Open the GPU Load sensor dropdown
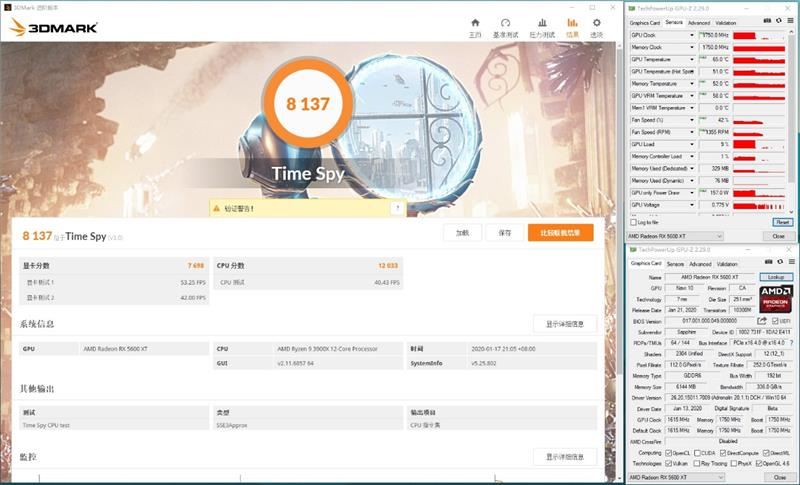Image resolution: width=800 pixels, height=485 pixels. 691,144
